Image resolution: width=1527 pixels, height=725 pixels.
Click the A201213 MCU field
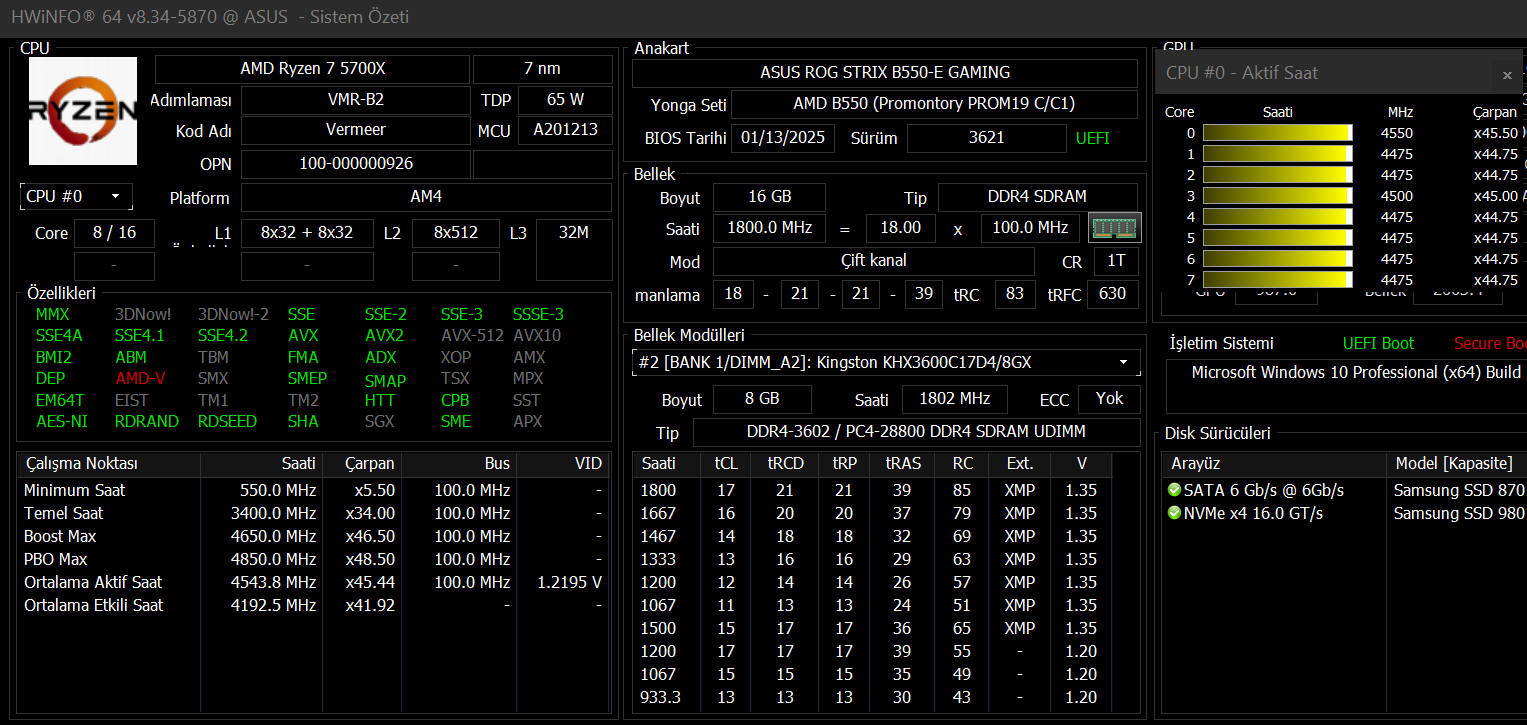(565, 130)
